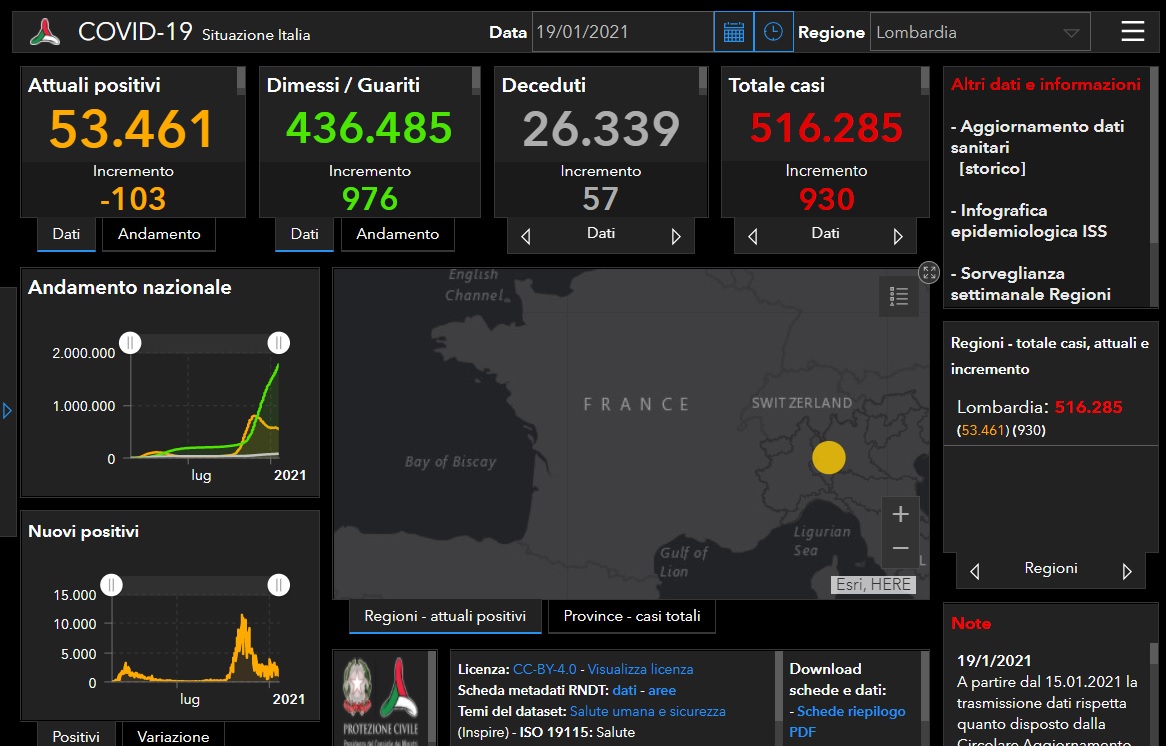Expand the left side panel arrow

tap(7, 410)
